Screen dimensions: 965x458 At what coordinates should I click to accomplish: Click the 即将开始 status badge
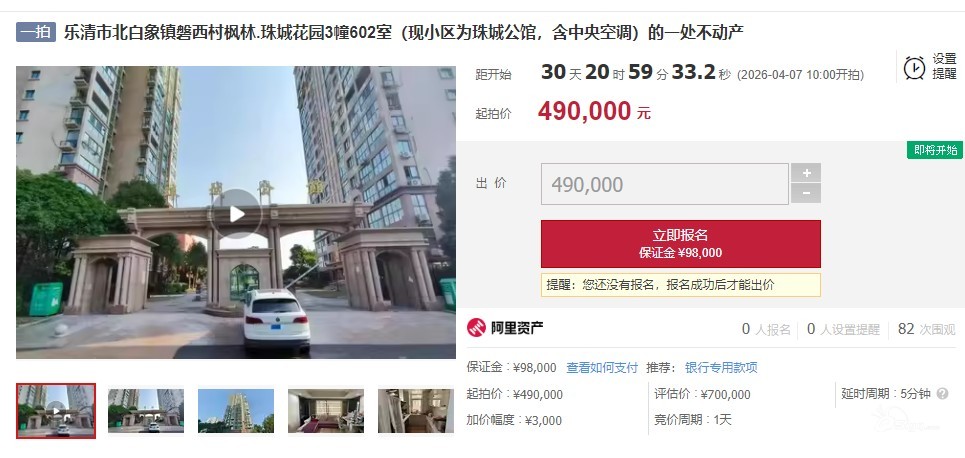click(x=935, y=150)
